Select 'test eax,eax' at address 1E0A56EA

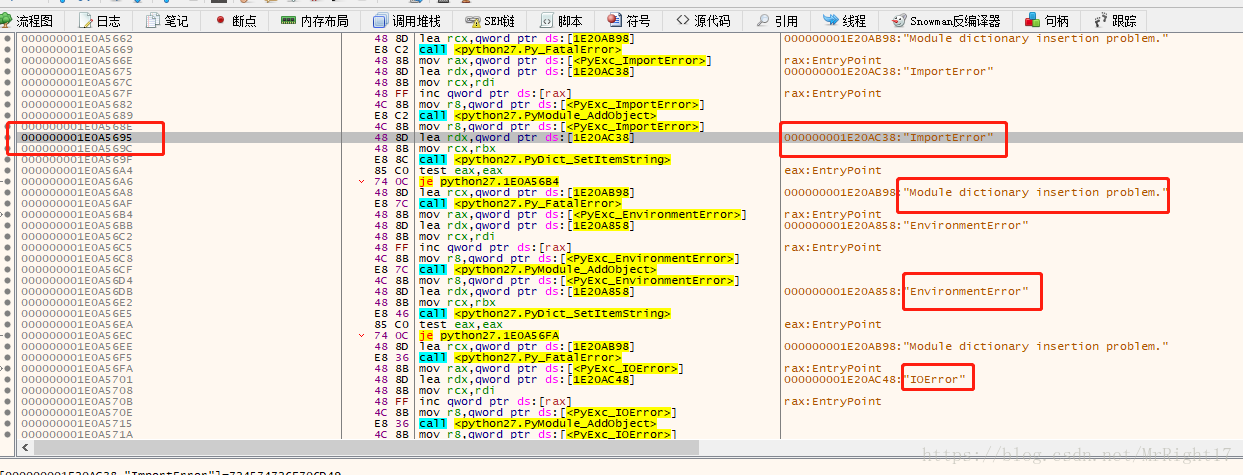460,324
